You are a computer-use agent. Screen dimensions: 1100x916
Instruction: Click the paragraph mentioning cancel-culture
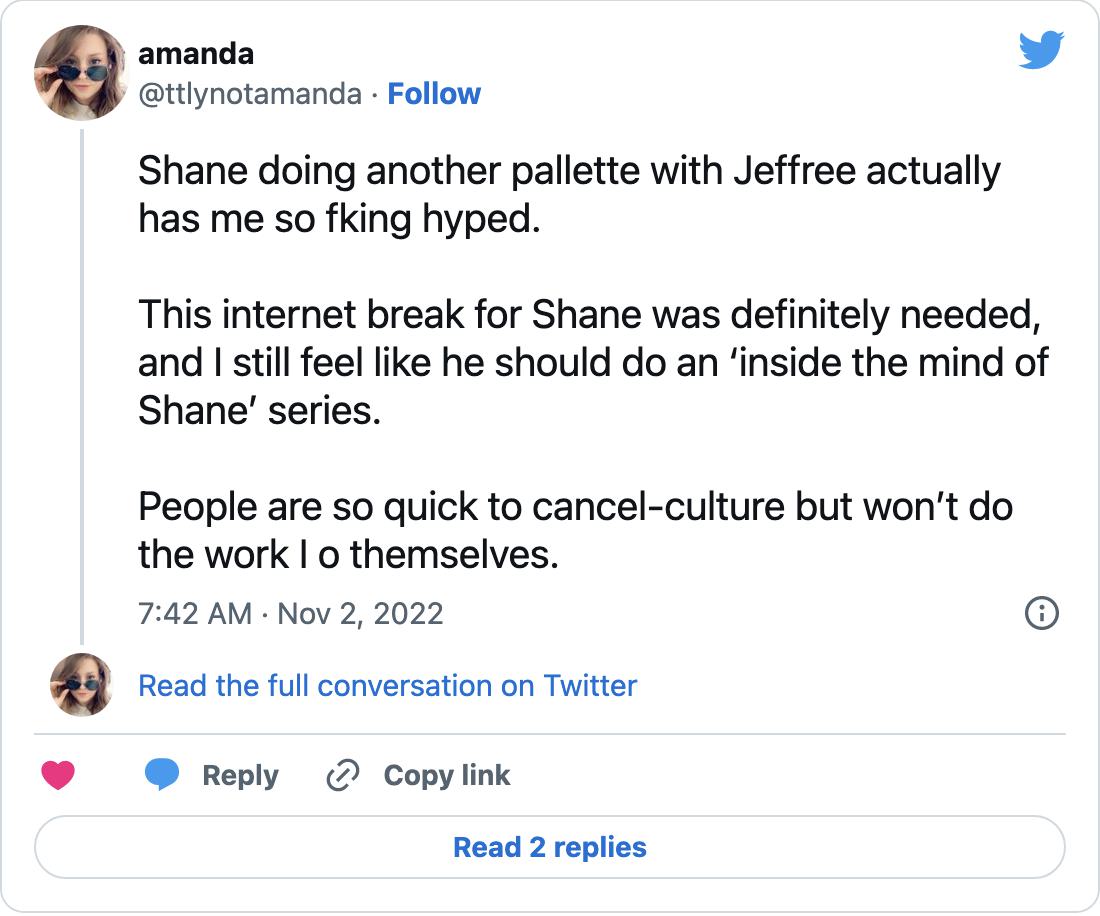pyautogui.click(x=575, y=530)
